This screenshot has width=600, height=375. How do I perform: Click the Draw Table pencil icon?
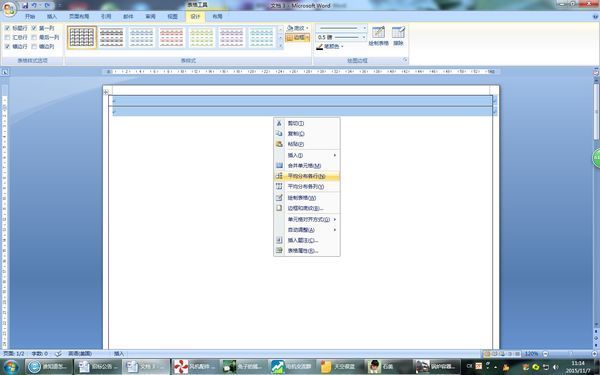[x=378, y=32]
